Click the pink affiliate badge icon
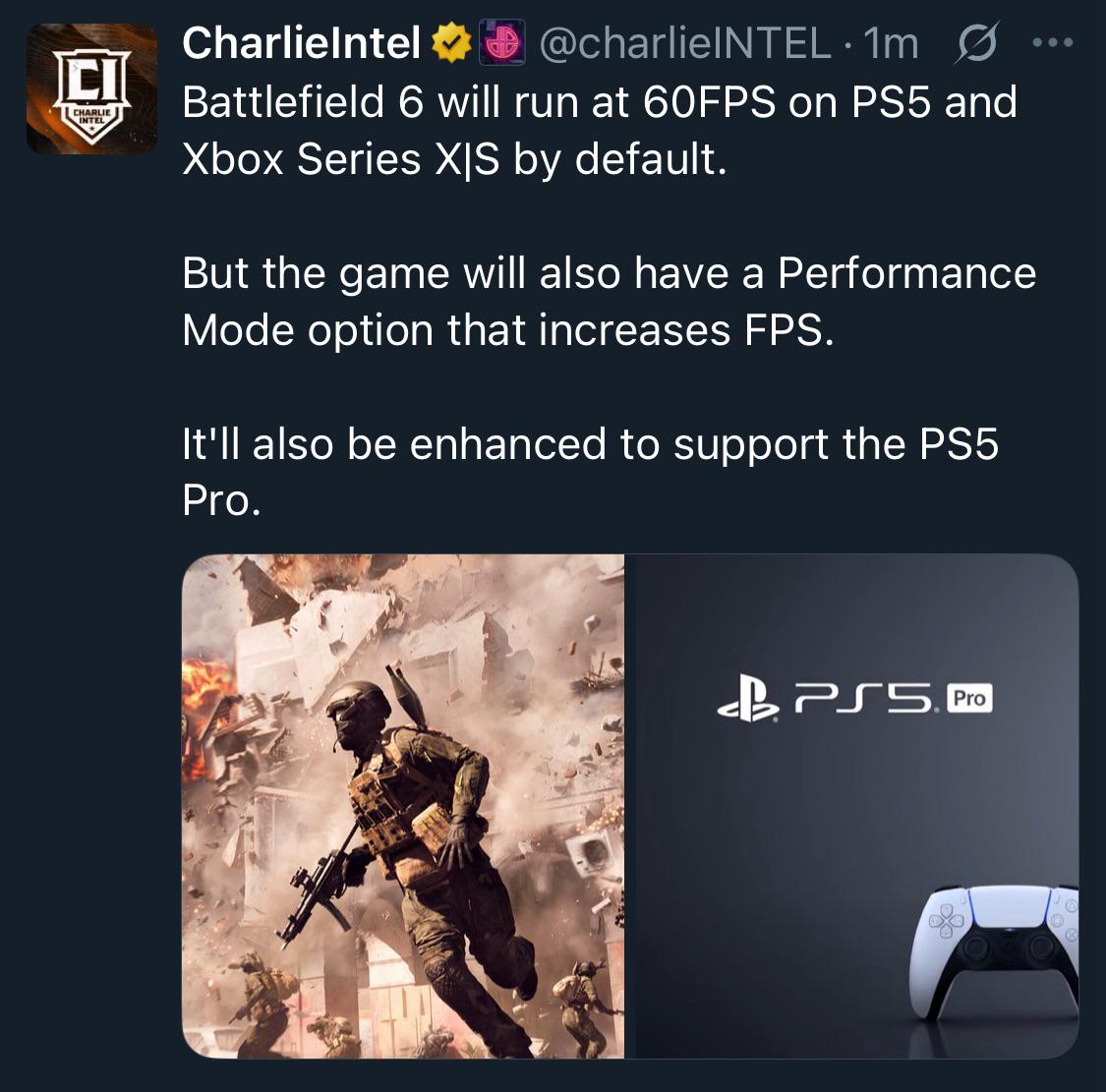 [502, 43]
